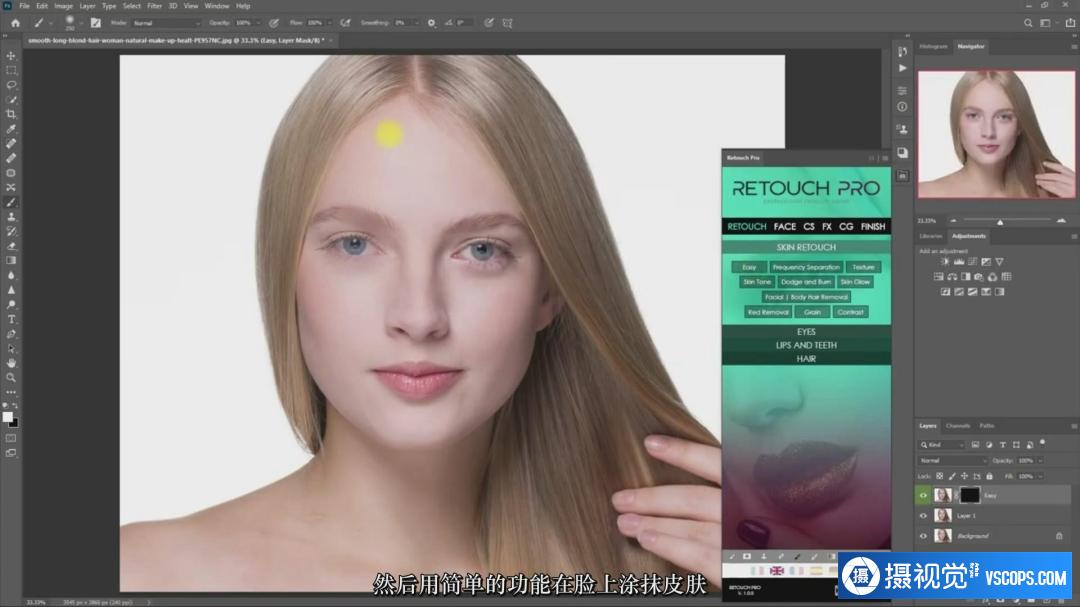Screen dimensions: 1080x607
Task: Toggle pressure for opacity icon
Action: (274, 23)
